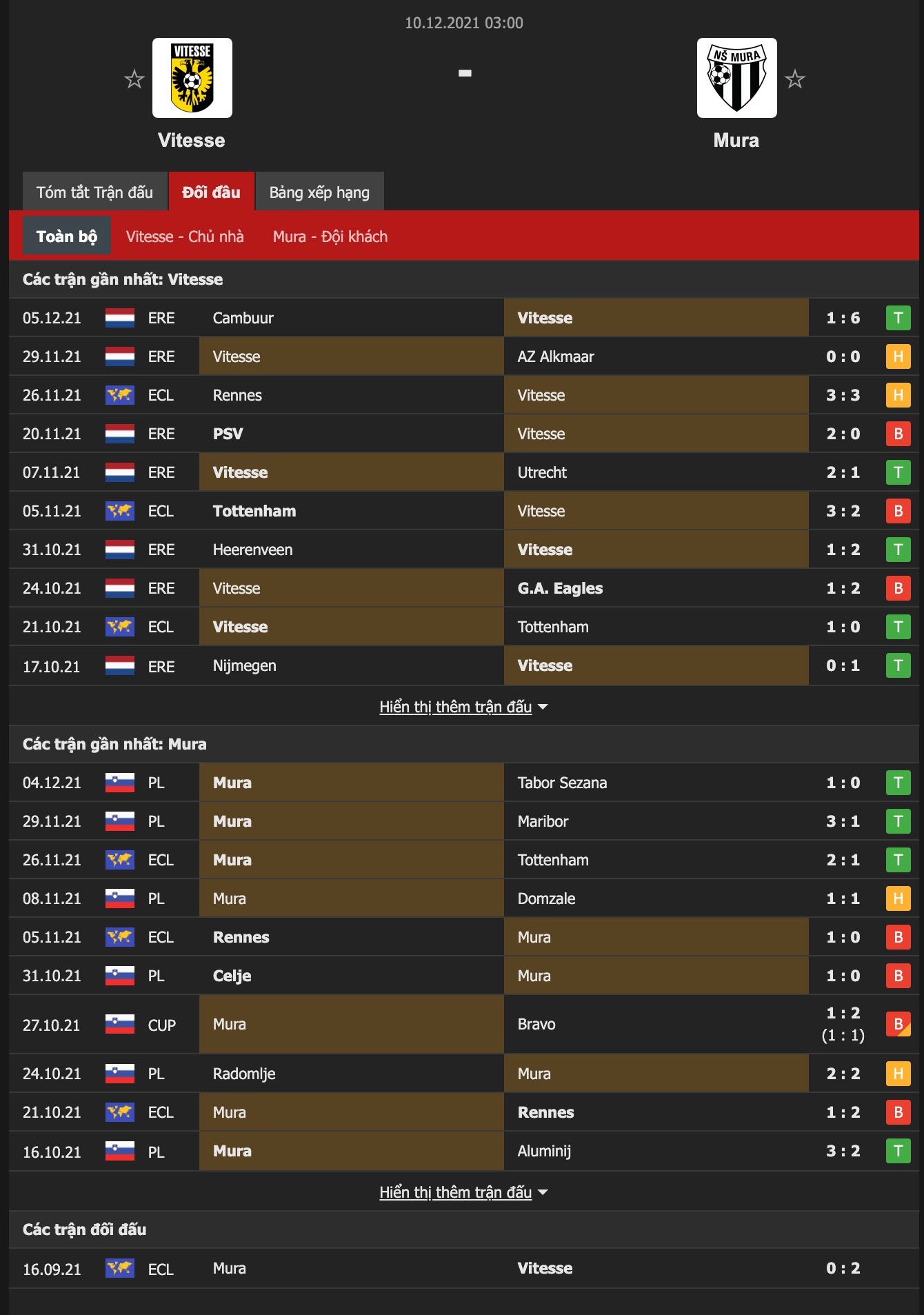Screen dimensions: 924x1315
Task: Open Maribor team link
Action: click(543, 821)
